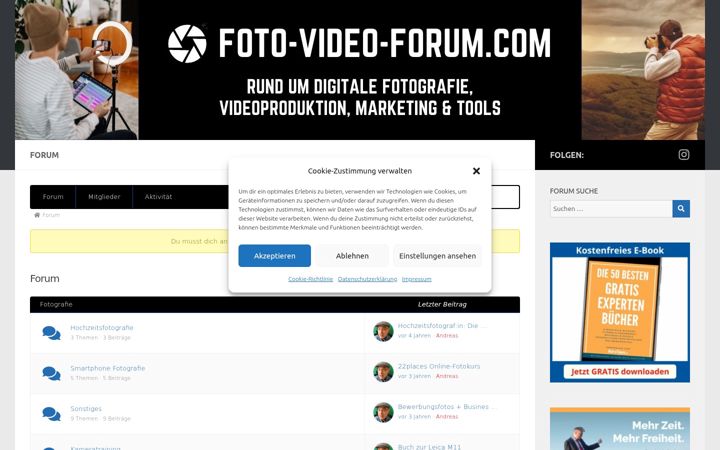Select the Forum tab in black bar
This screenshot has height=450, width=720.
53,197
